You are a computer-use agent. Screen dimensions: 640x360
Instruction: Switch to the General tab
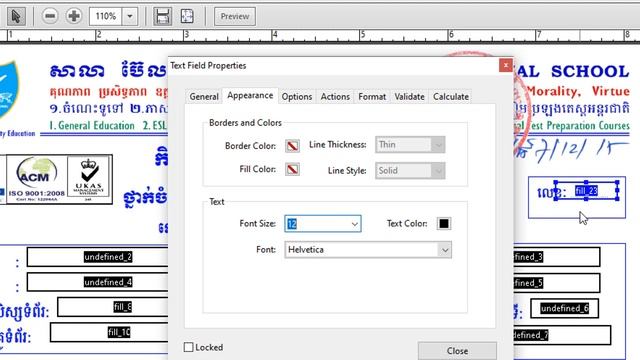[204, 97]
